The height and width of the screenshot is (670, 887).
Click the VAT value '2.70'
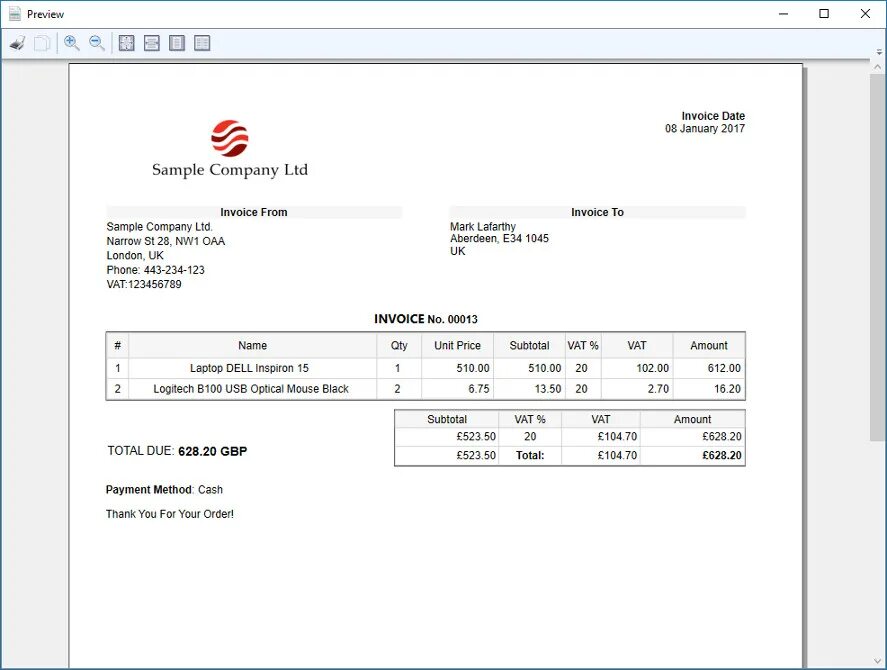[x=658, y=389]
